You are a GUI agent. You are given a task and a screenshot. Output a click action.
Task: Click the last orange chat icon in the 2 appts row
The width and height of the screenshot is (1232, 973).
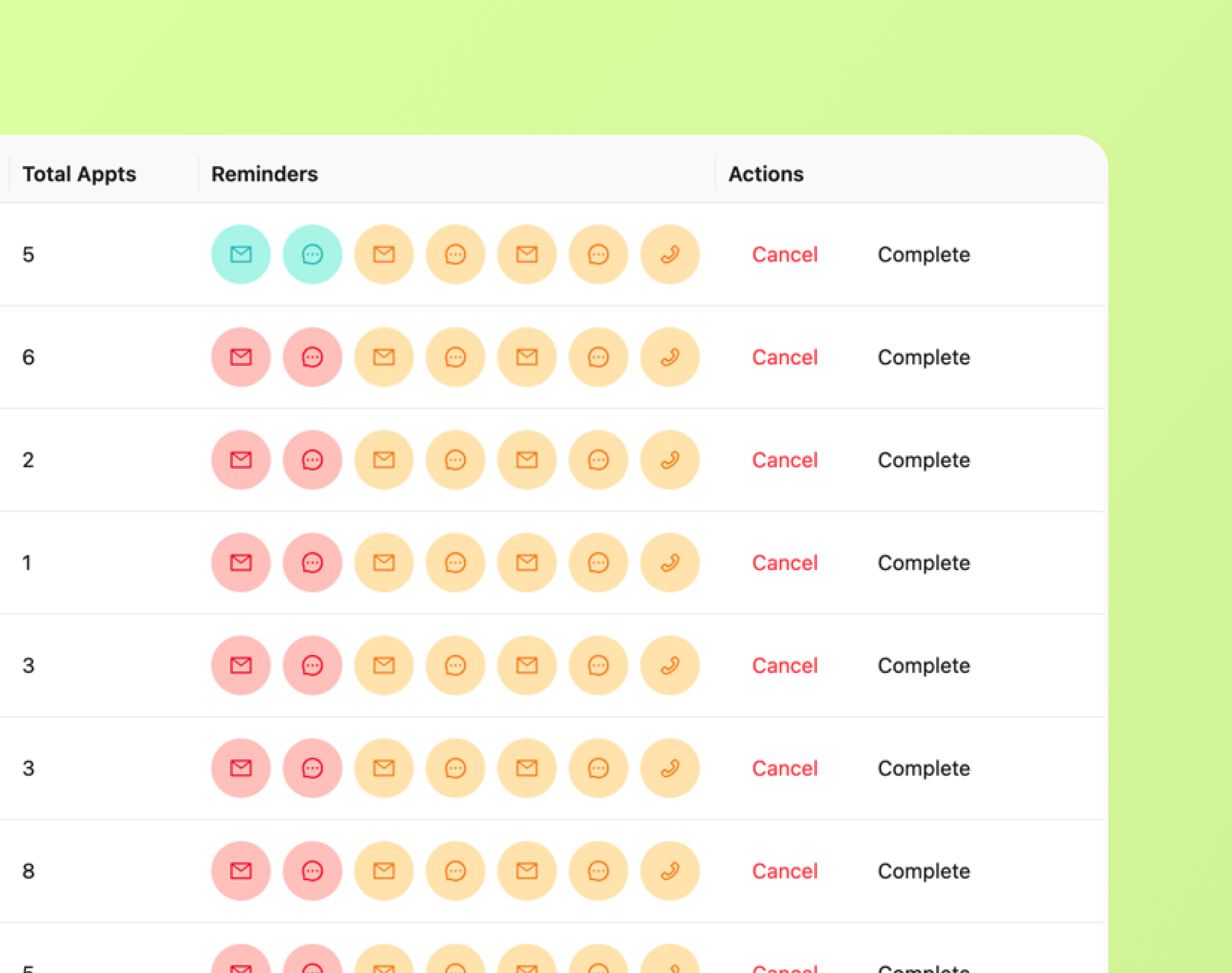[x=598, y=460]
